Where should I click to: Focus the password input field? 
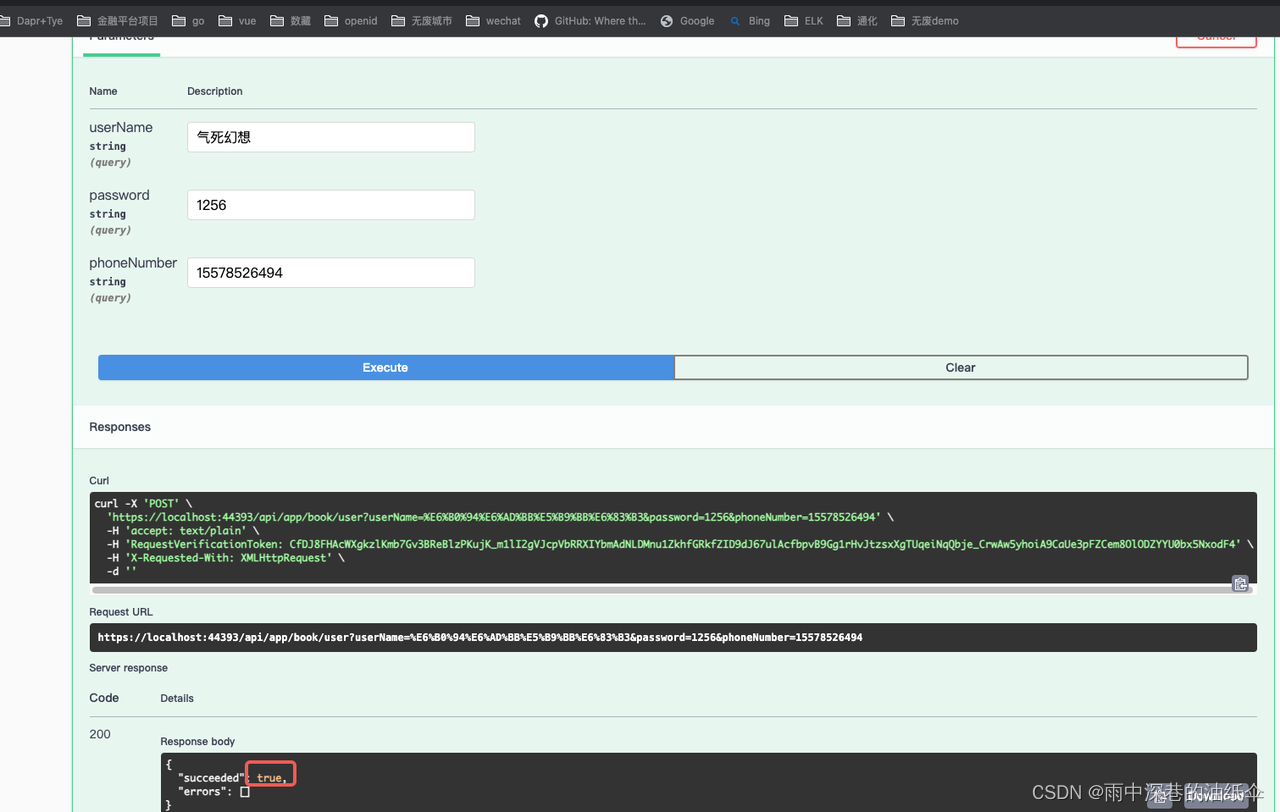click(x=331, y=205)
